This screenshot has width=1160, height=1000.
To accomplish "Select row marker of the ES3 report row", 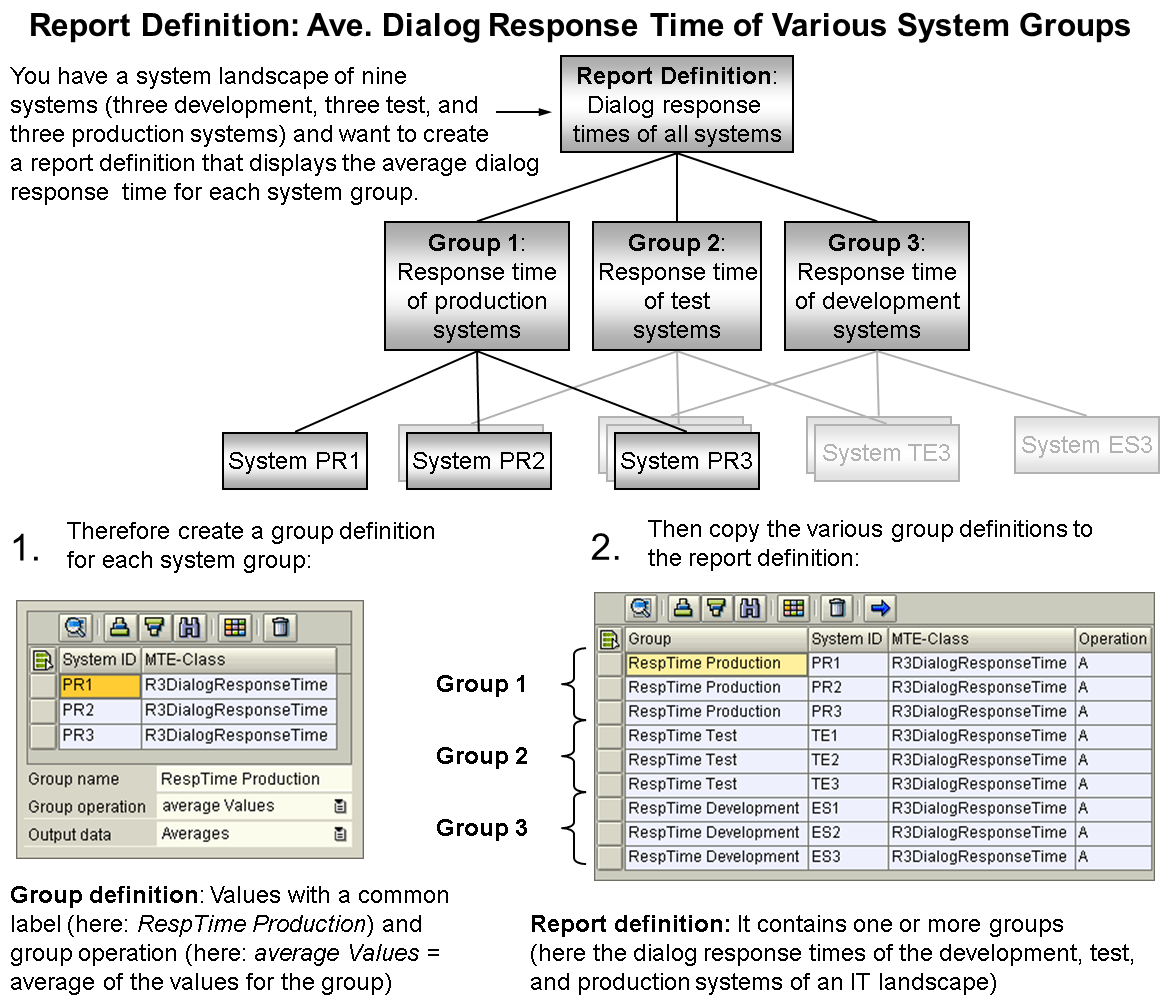I will point(610,857).
